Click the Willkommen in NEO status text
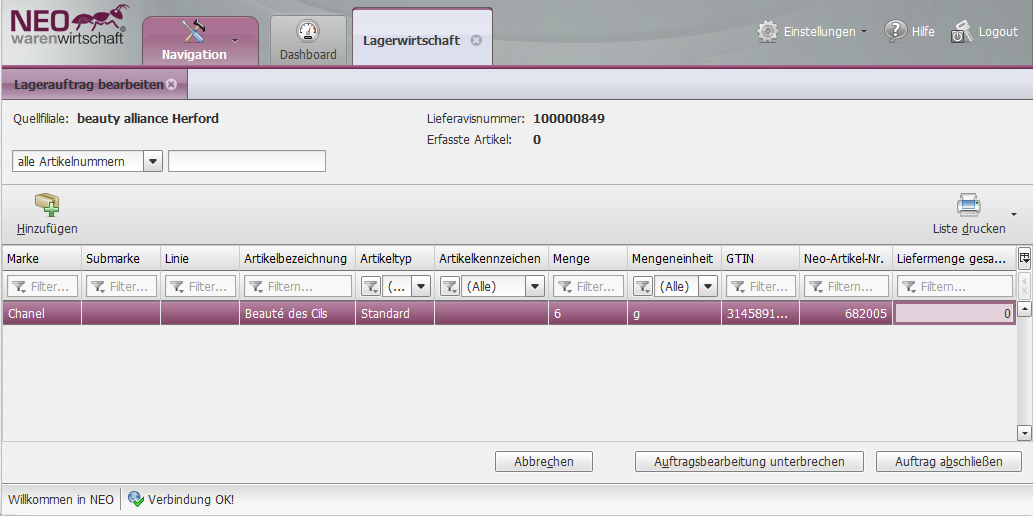 click(61, 500)
